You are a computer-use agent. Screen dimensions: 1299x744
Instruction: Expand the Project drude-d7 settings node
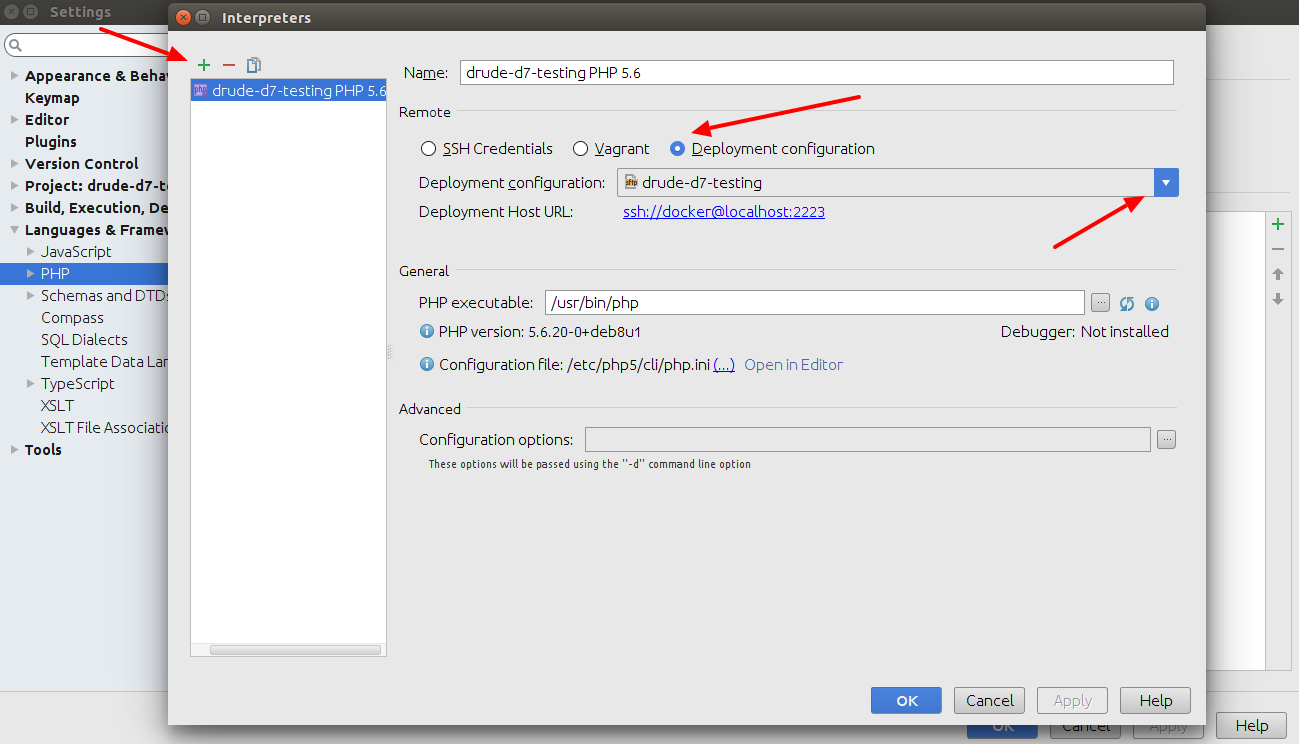click(x=14, y=186)
